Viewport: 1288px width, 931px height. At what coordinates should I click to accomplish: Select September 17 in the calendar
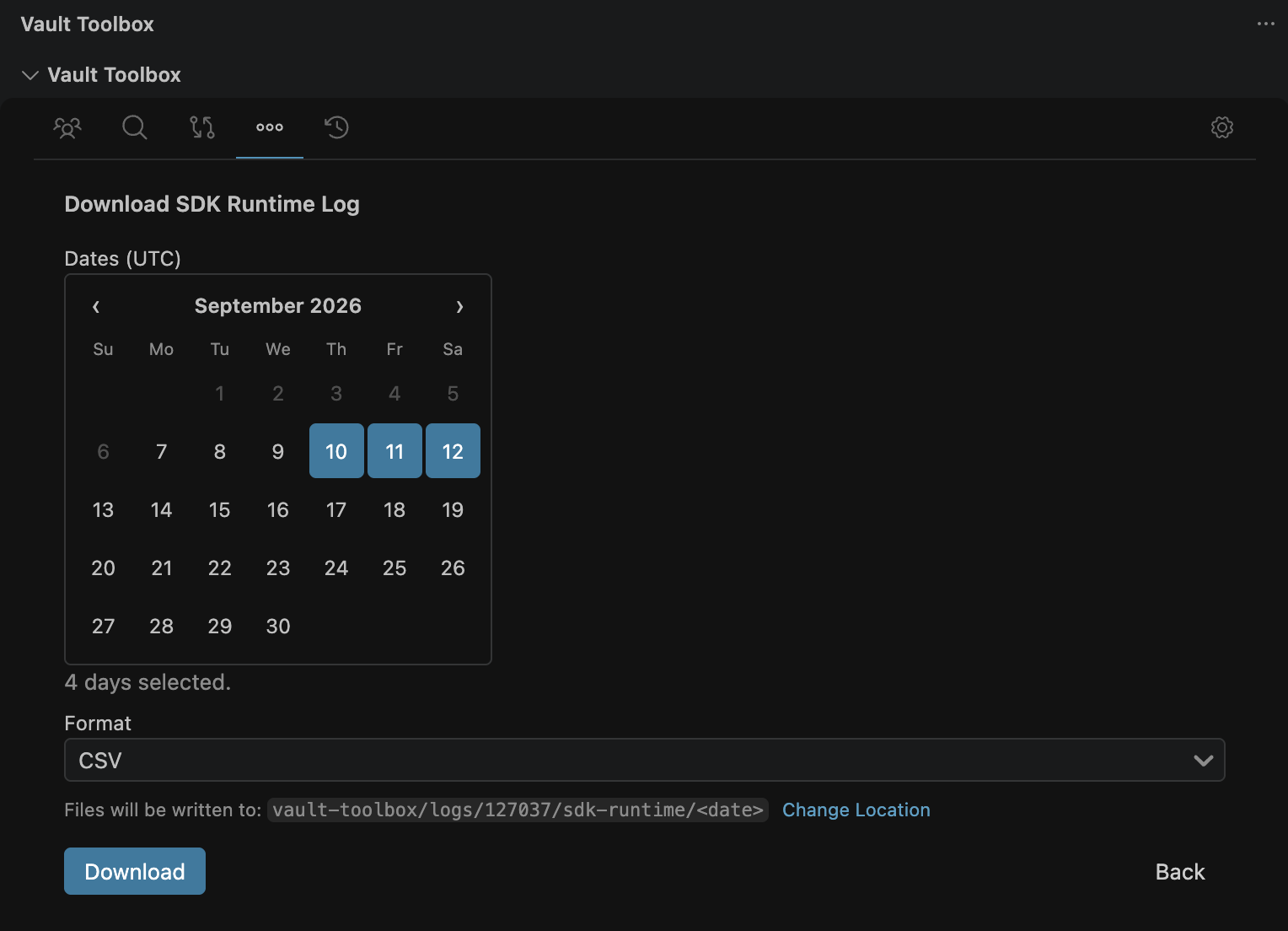pos(336,509)
